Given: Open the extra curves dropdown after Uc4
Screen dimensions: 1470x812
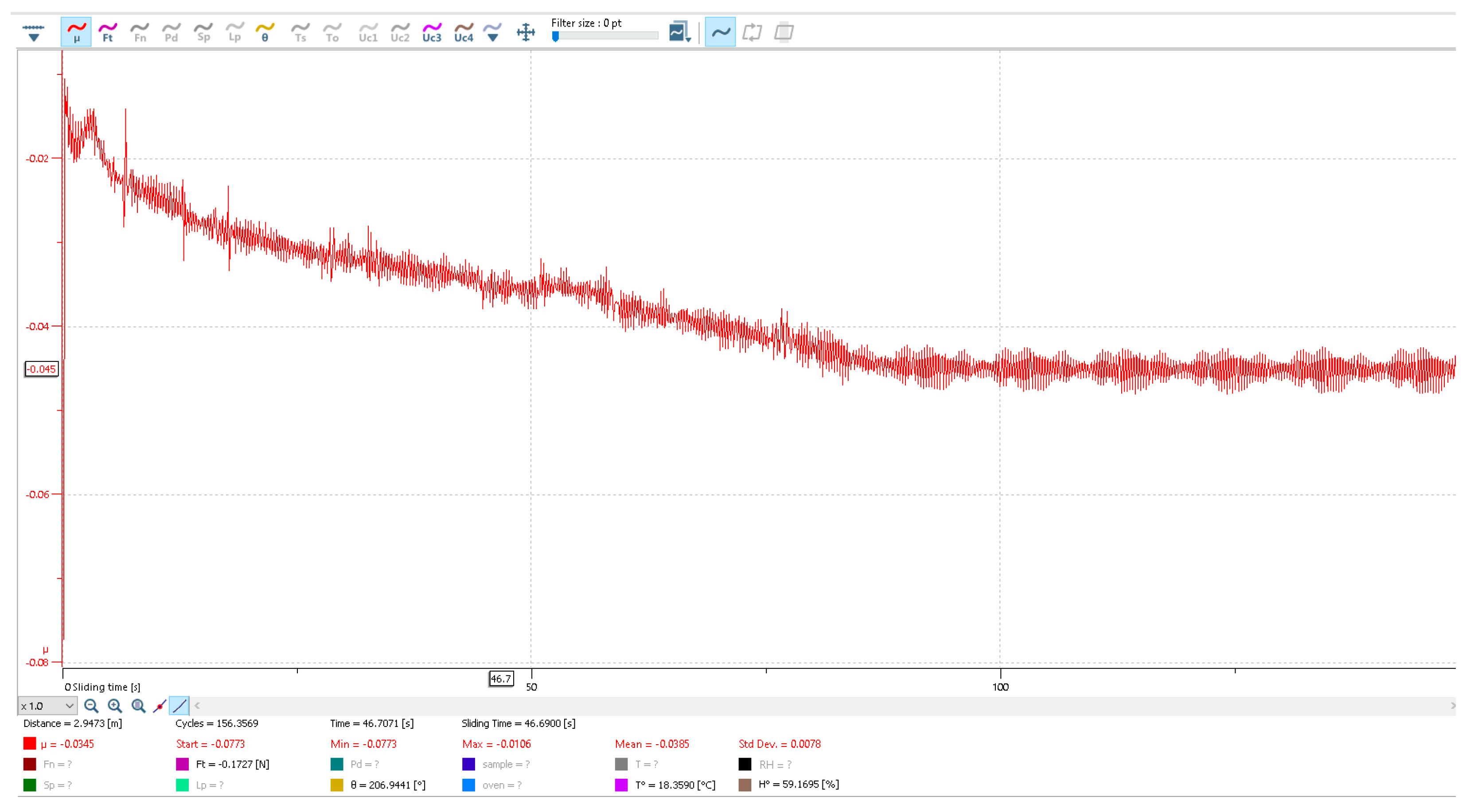Looking at the screenshot, I should coord(492,32).
